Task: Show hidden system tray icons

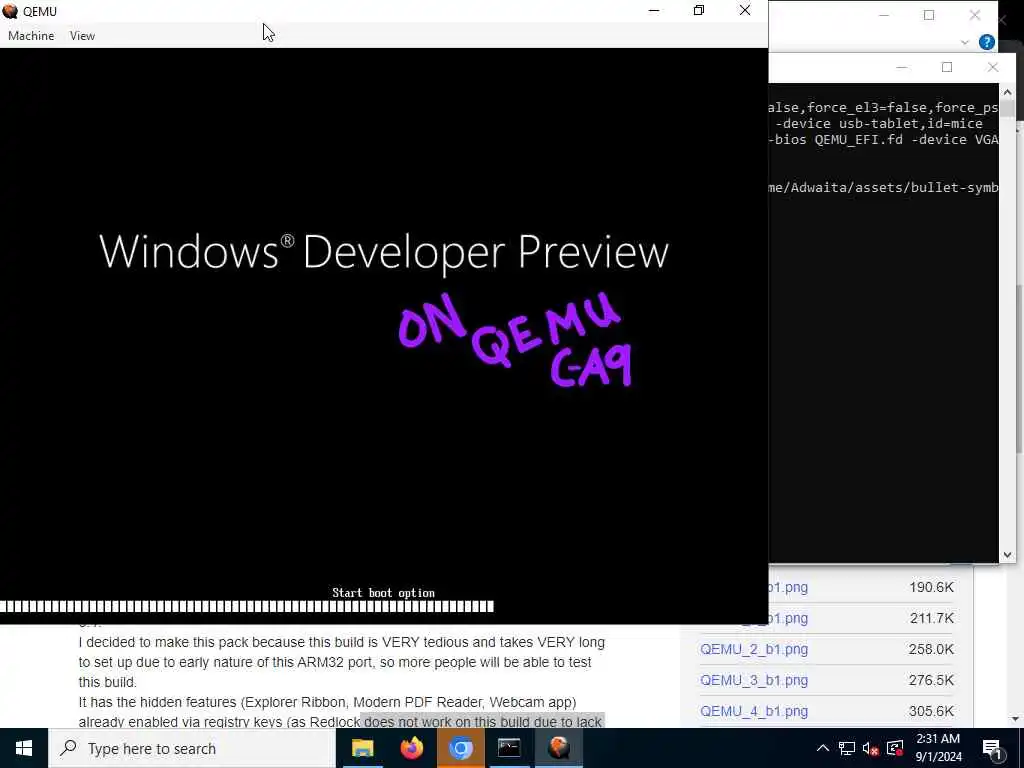Action: coord(823,748)
